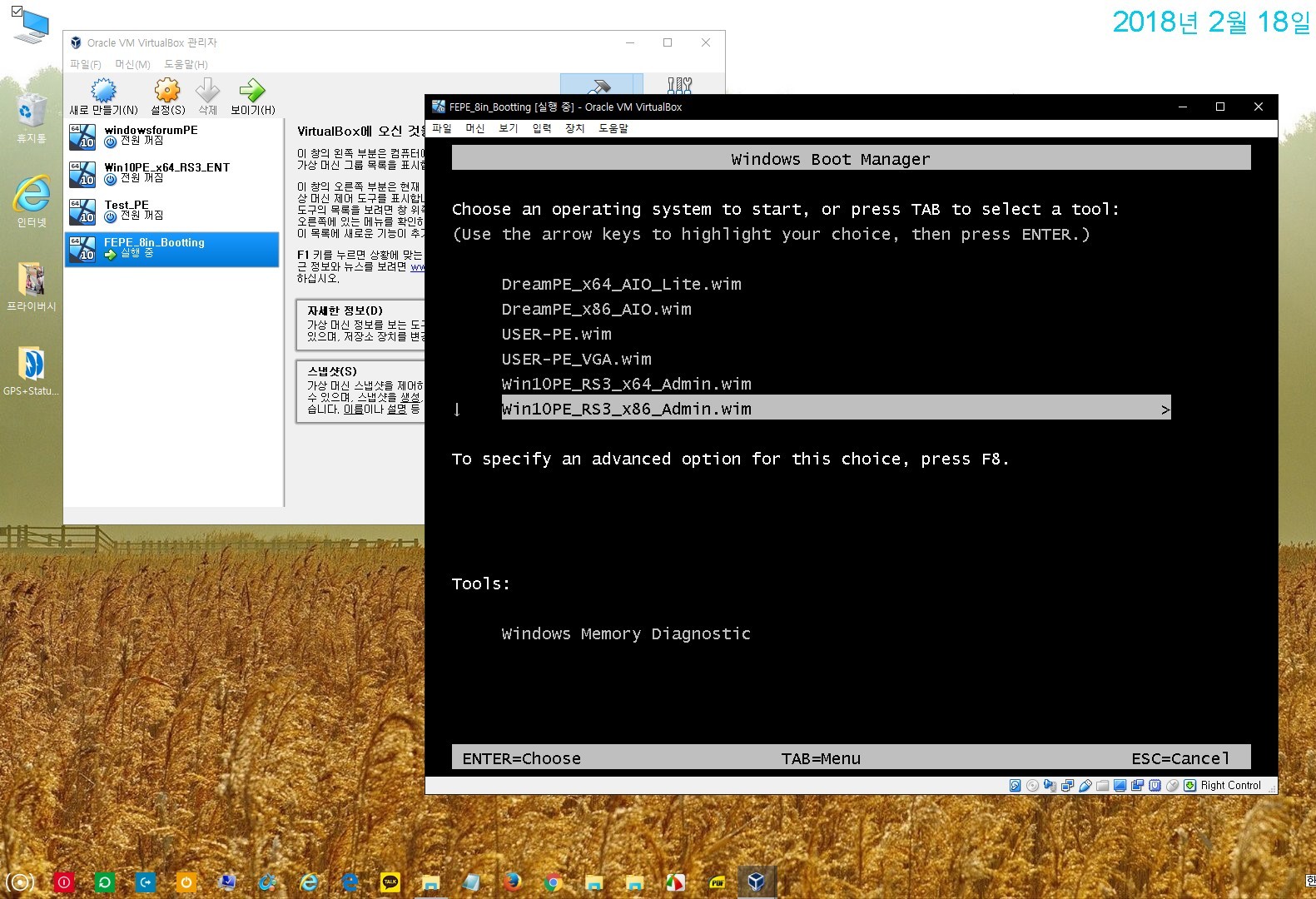Image resolution: width=1316 pixels, height=899 pixels.
Task: Click the Chrome icon in the taskbar
Action: click(553, 882)
